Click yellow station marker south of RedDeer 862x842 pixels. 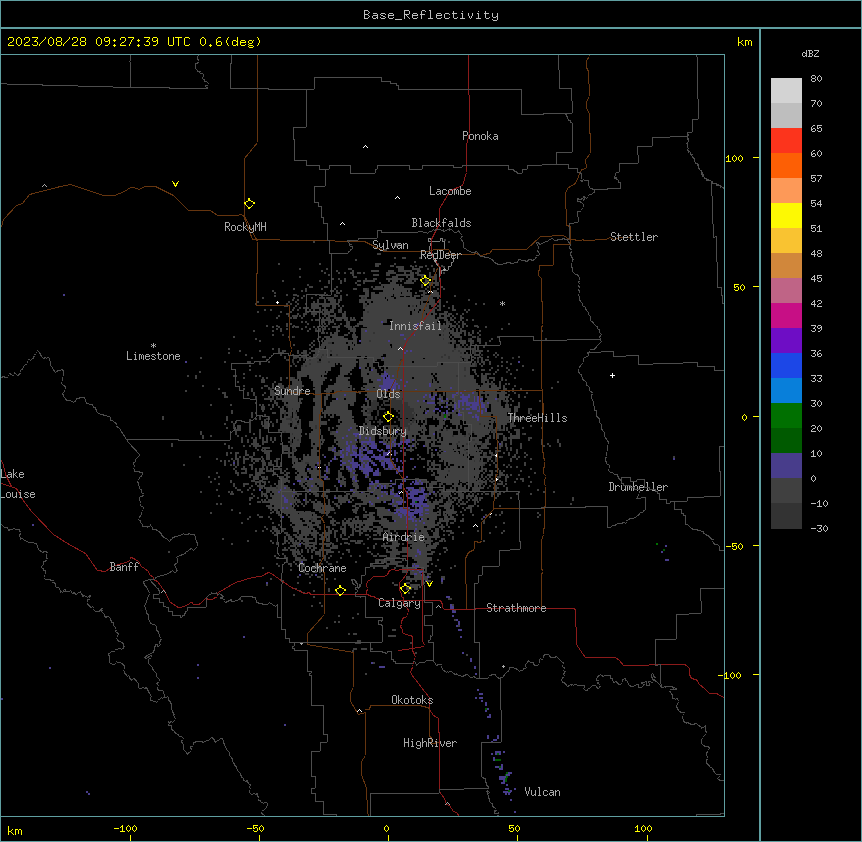click(425, 281)
